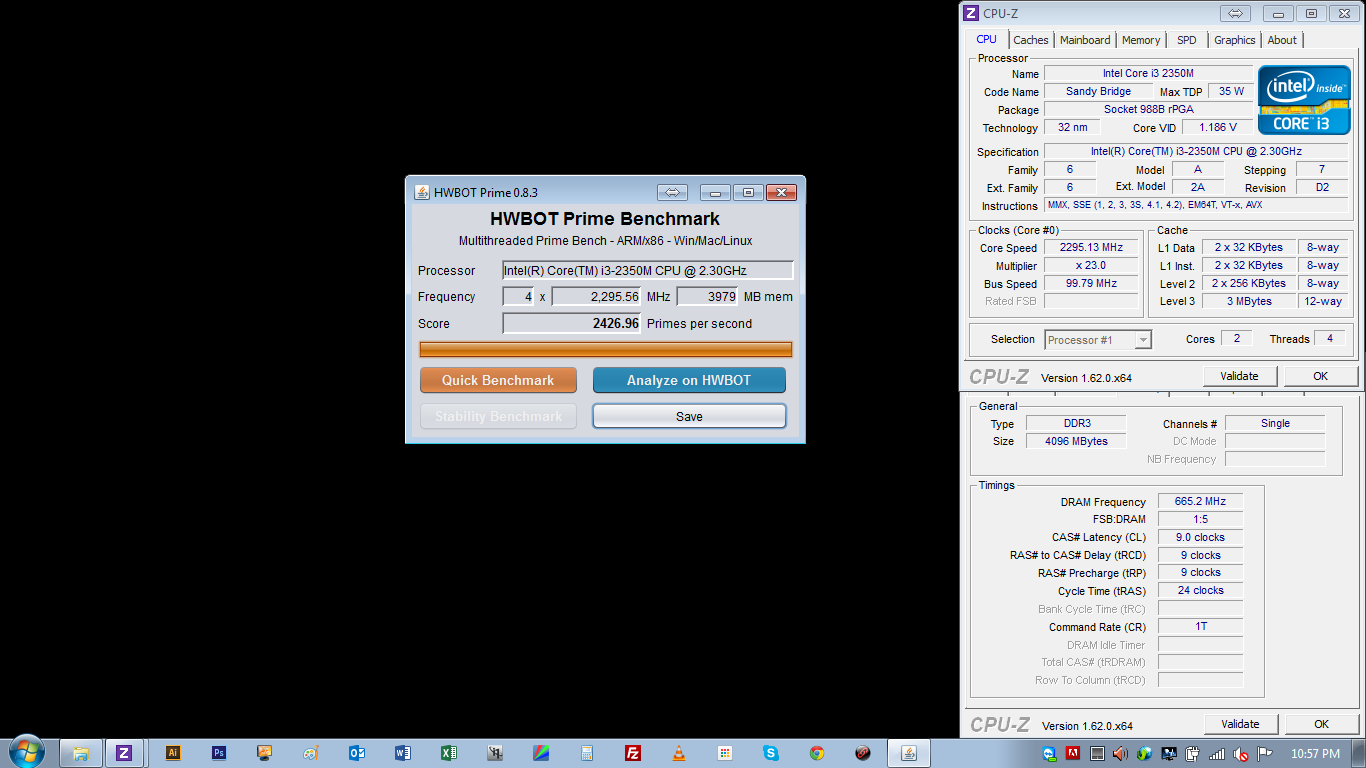Select the Multiplier value x 23.0

coord(1092,266)
